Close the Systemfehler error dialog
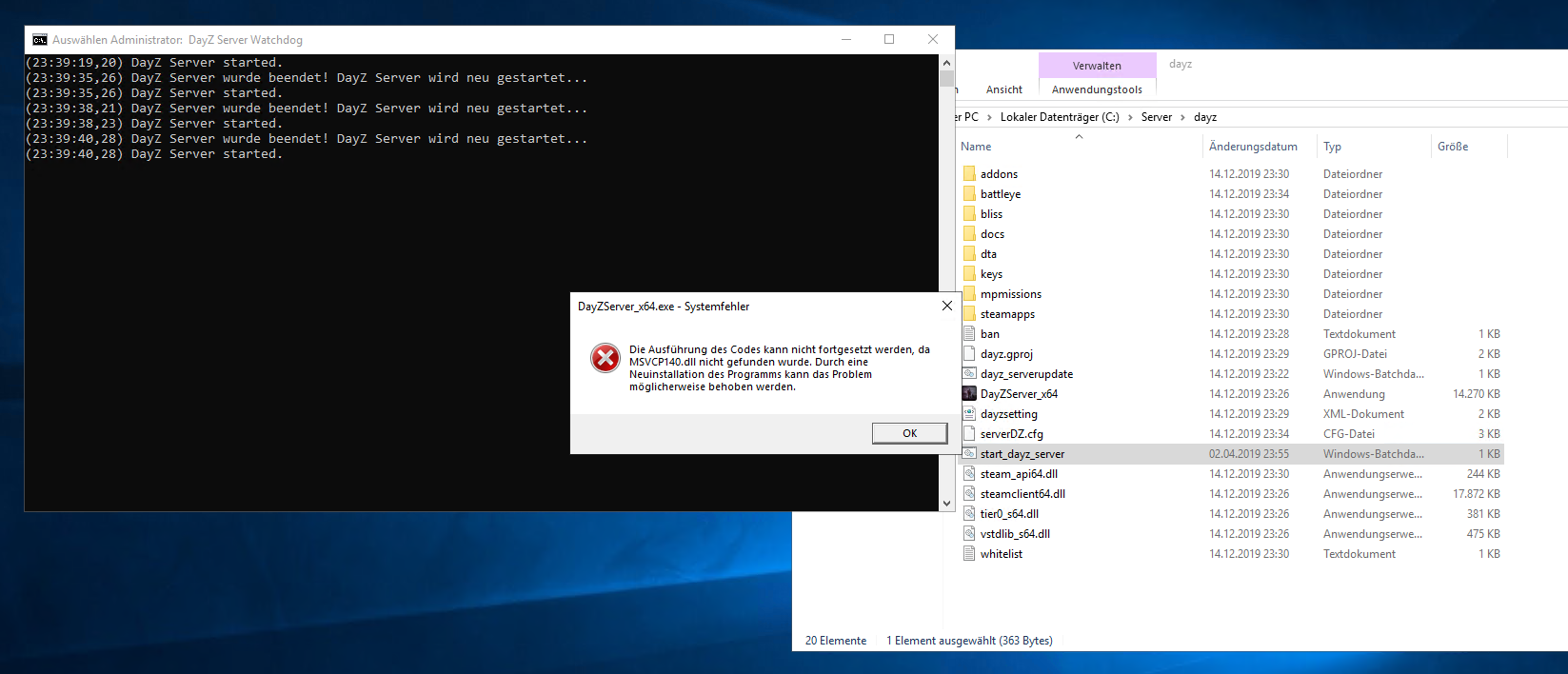Viewport: 1568px width, 674px height. [946, 306]
